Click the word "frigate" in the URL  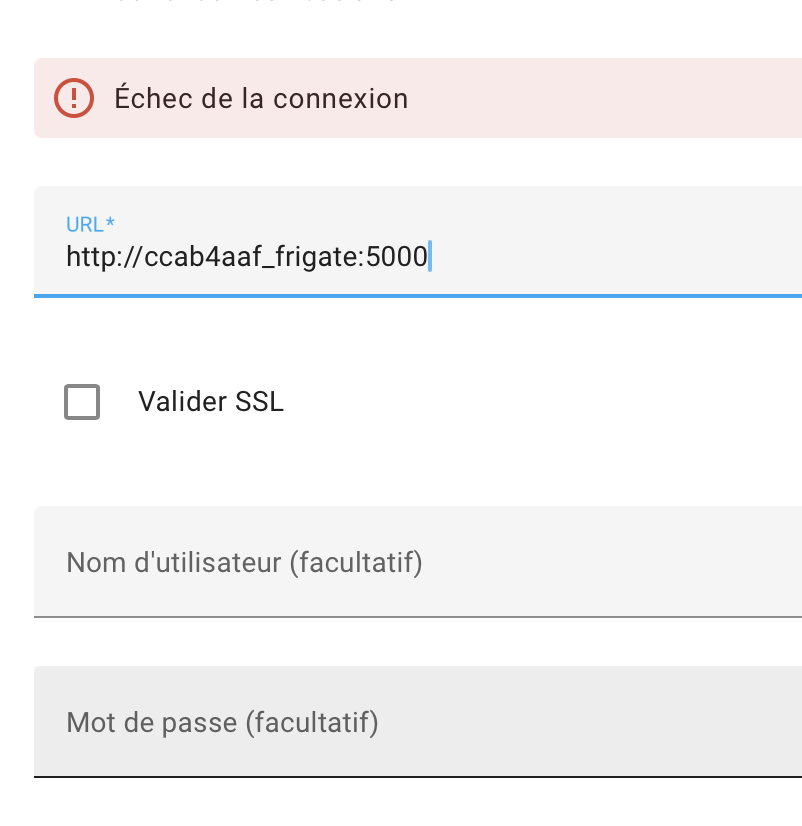[315, 258]
